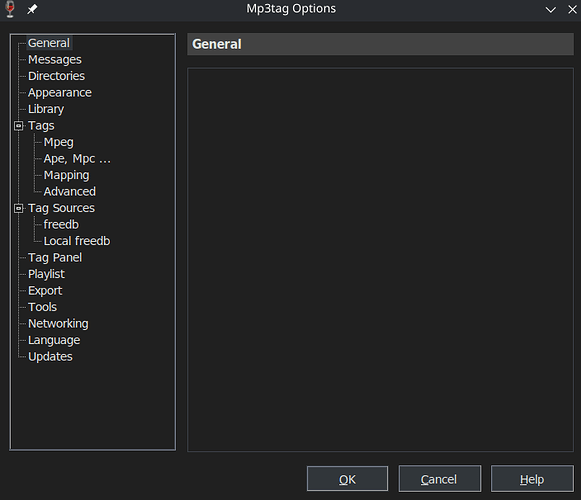Image resolution: width=581 pixels, height=500 pixels.
Task: Select Networking options
Action: [x=58, y=324]
